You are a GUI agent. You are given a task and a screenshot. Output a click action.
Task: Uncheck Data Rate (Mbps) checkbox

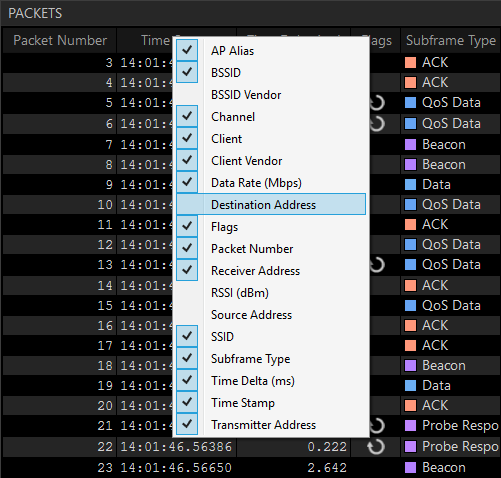click(187, 182)
